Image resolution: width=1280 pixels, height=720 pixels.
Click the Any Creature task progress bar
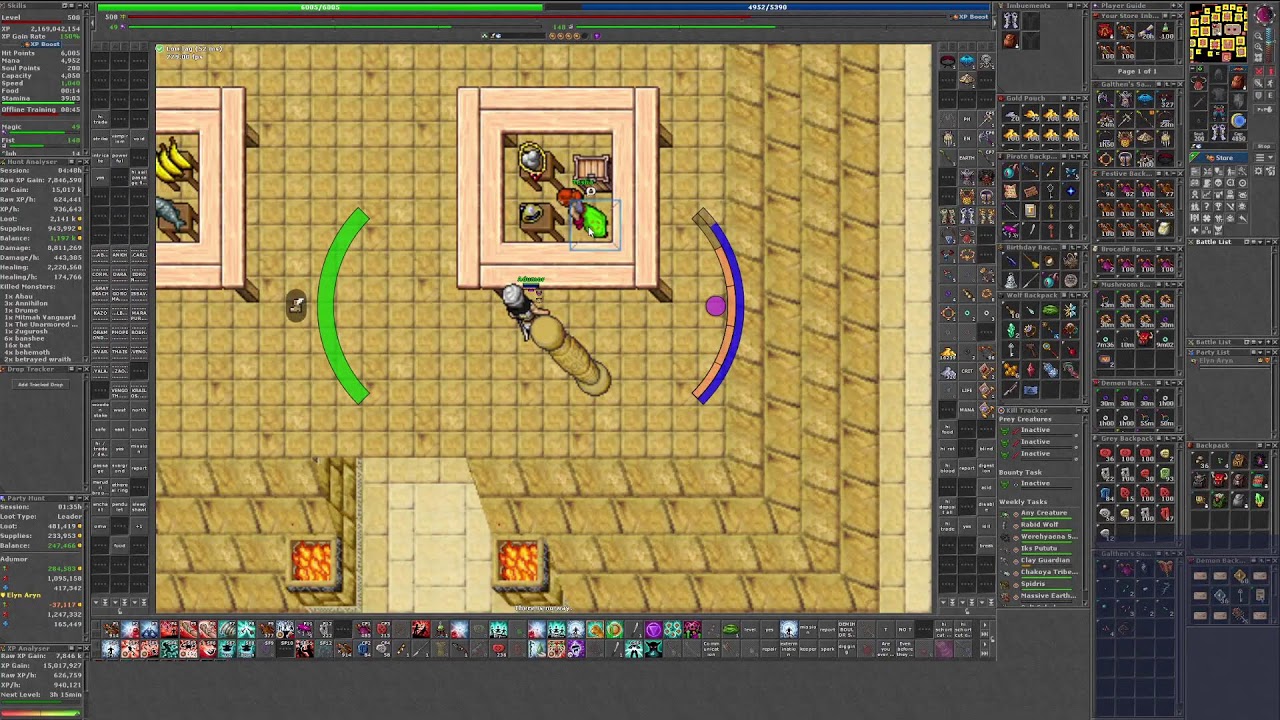pos(1046,519)
